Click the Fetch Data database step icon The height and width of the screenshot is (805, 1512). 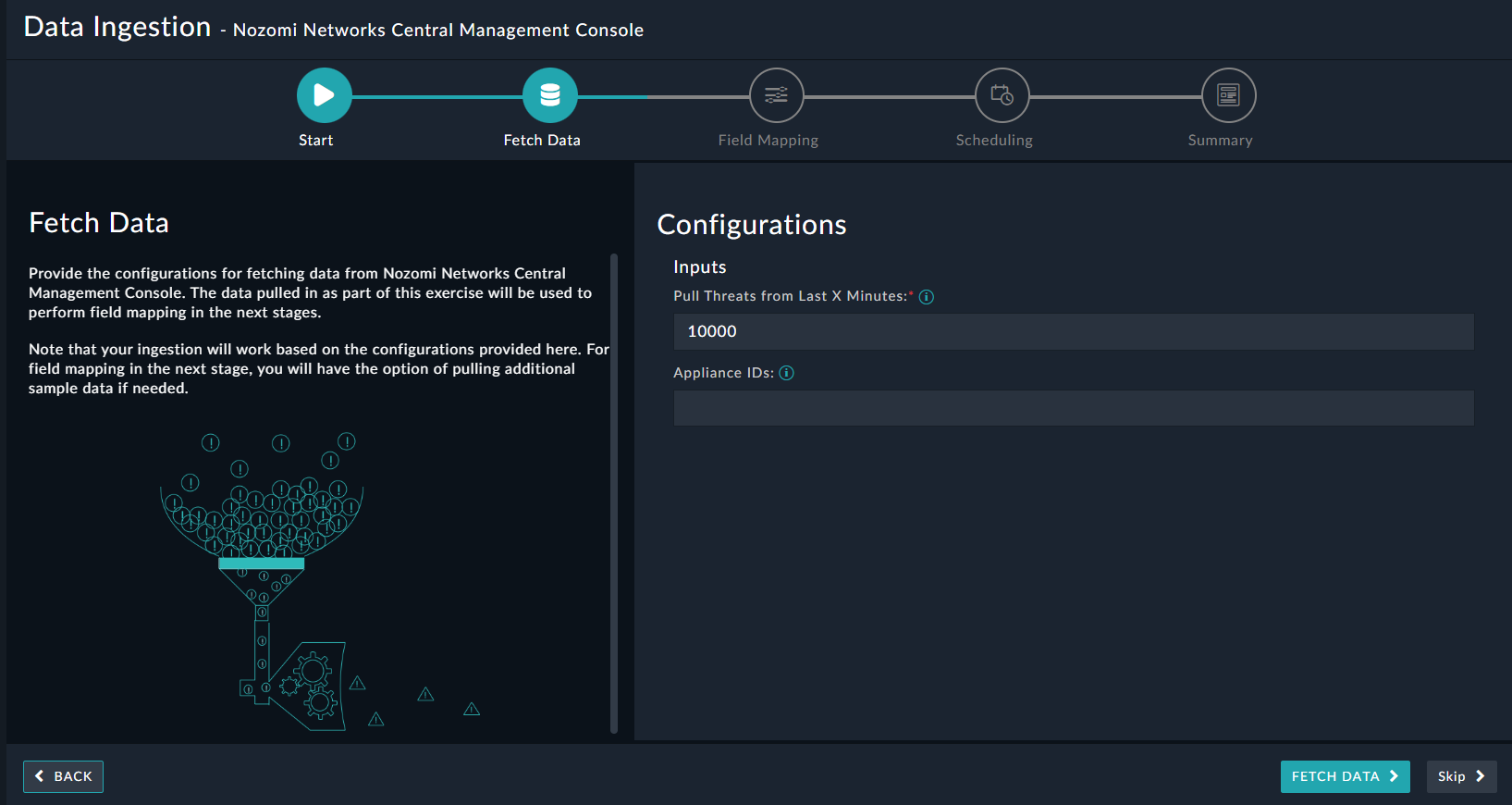pos(550,95)
